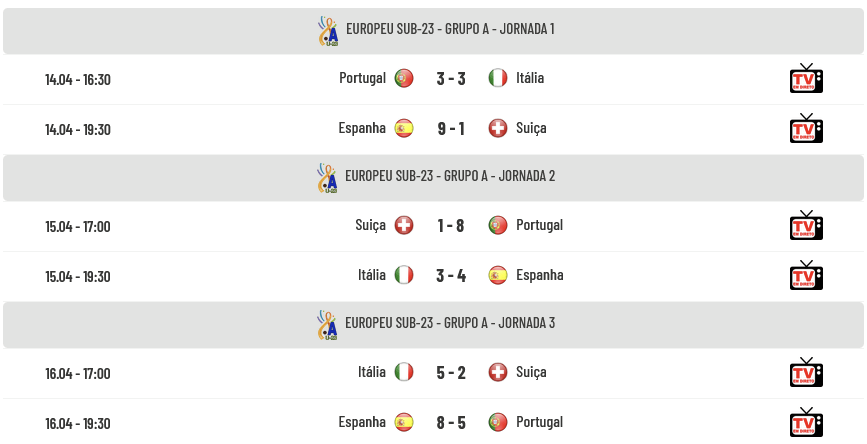Image resolution: width=867 pixels, height=444 pixels.
Task: Open TV live icon for Itália 3-4 Espanha
Action: pos(806,275)
